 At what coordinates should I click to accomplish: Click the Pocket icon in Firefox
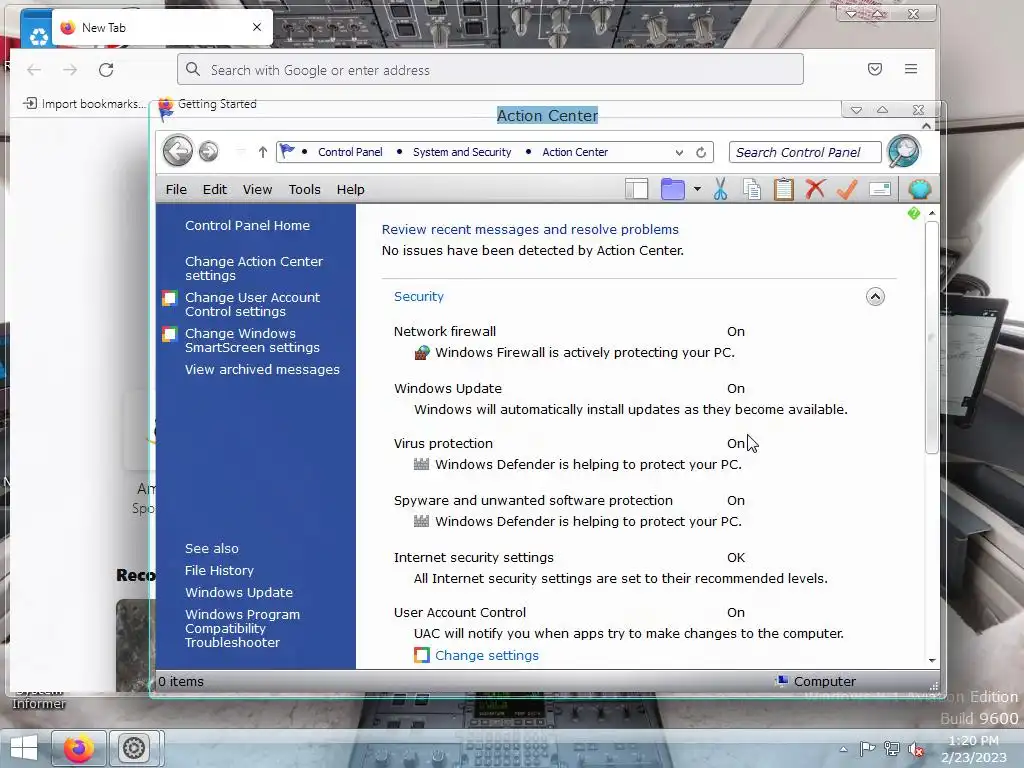click(x=875, y=69)
